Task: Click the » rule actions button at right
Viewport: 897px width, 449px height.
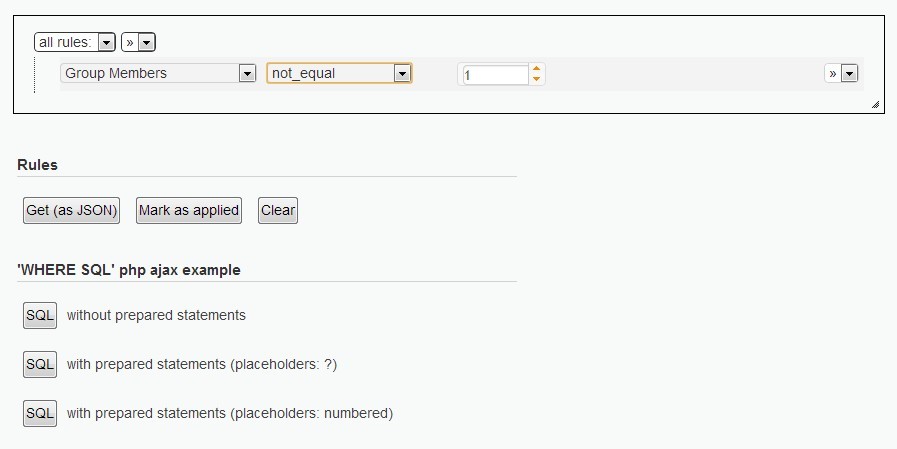Action: tap(832, 73)
